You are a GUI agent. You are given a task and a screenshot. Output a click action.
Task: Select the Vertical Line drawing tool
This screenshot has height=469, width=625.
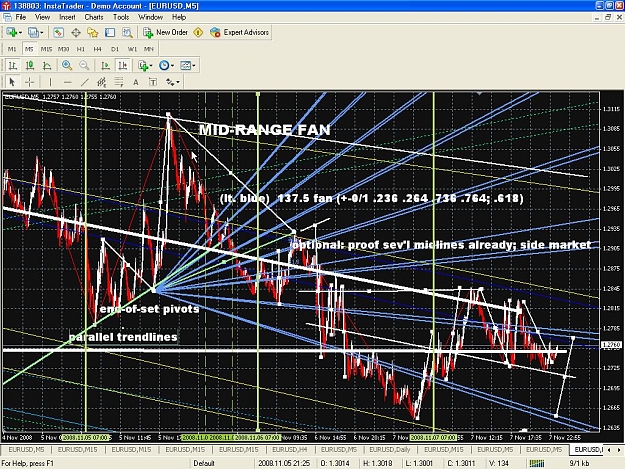[x=50, y=82]
